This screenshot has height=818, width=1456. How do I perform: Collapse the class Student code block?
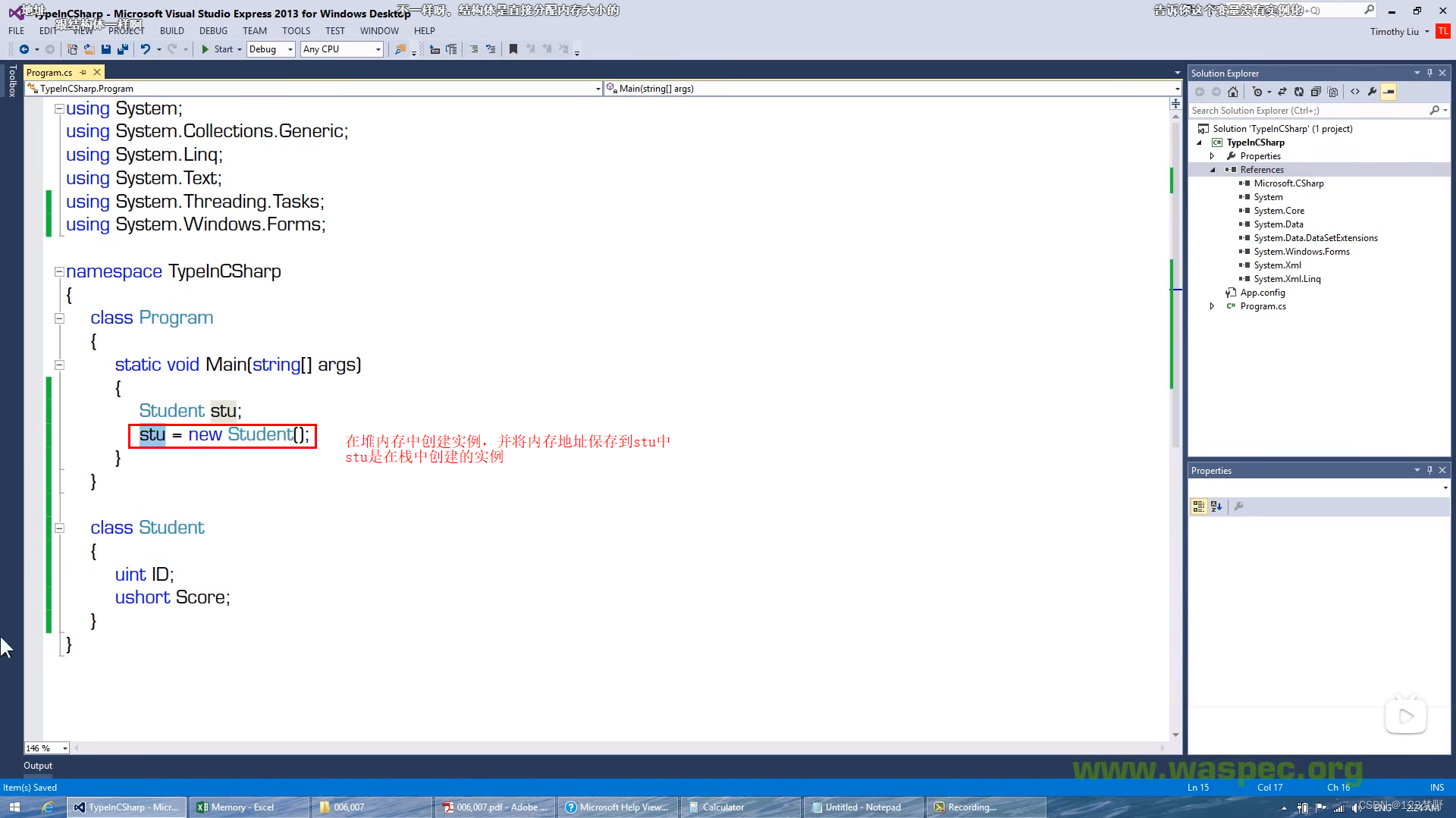point(59,528)
